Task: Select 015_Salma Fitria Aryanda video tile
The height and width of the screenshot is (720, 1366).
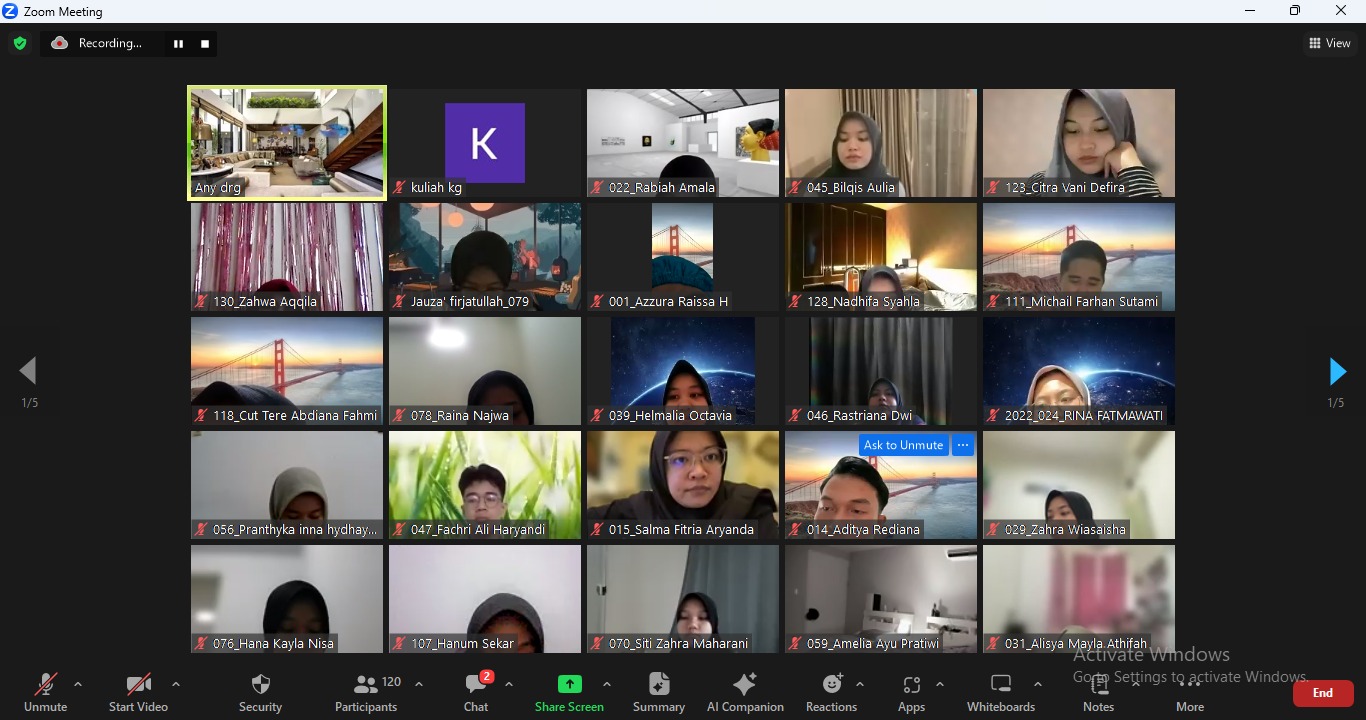Action: click(x=683, y=485)
